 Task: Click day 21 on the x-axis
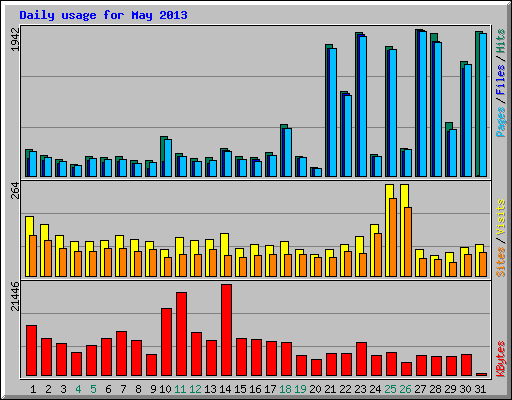(x=330, y=389)
